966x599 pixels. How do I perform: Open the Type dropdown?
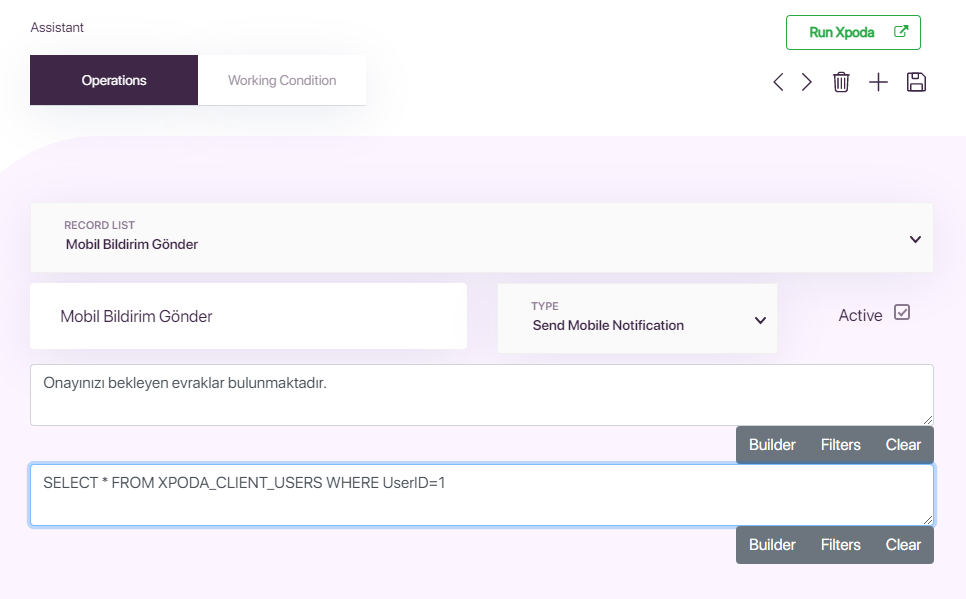[637, 318]
